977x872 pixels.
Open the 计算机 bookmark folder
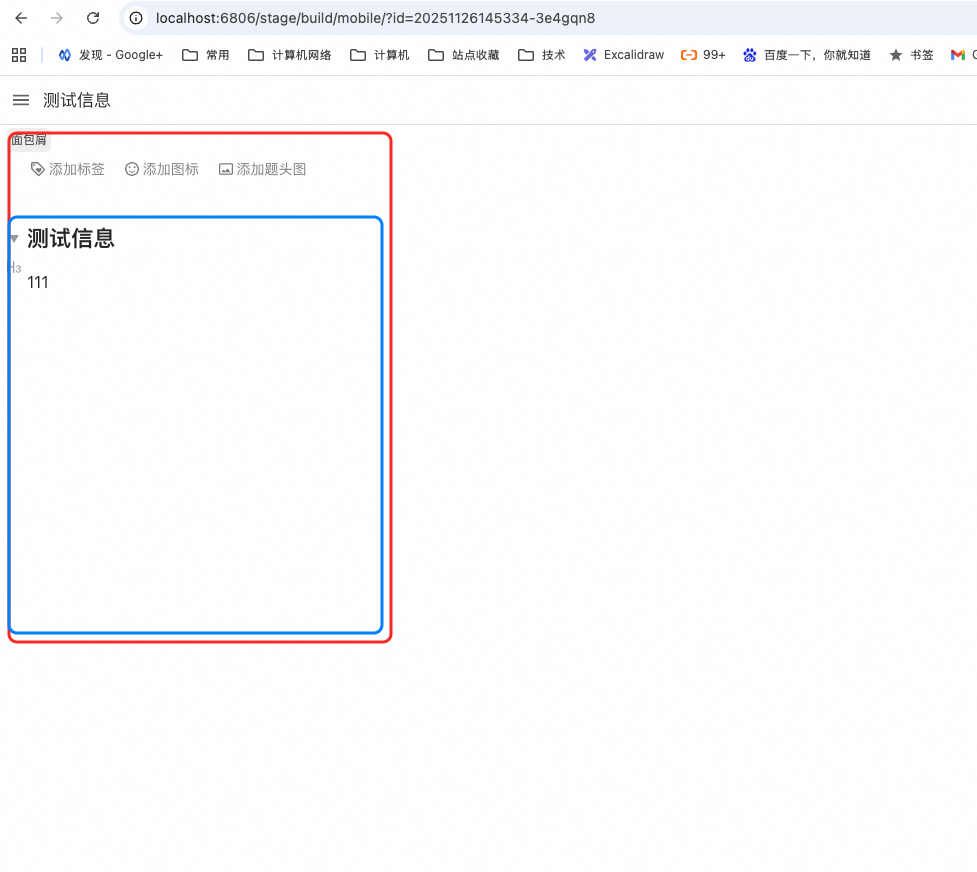pos(379,55)
